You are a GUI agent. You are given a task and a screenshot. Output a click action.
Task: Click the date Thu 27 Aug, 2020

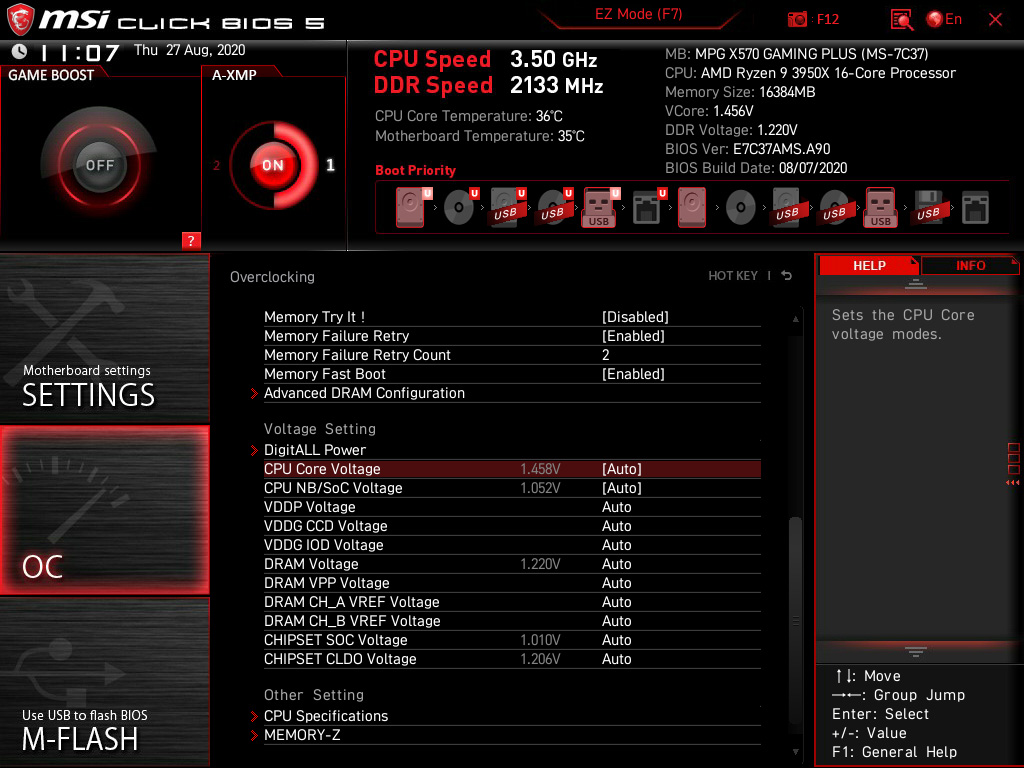(189, 50)
